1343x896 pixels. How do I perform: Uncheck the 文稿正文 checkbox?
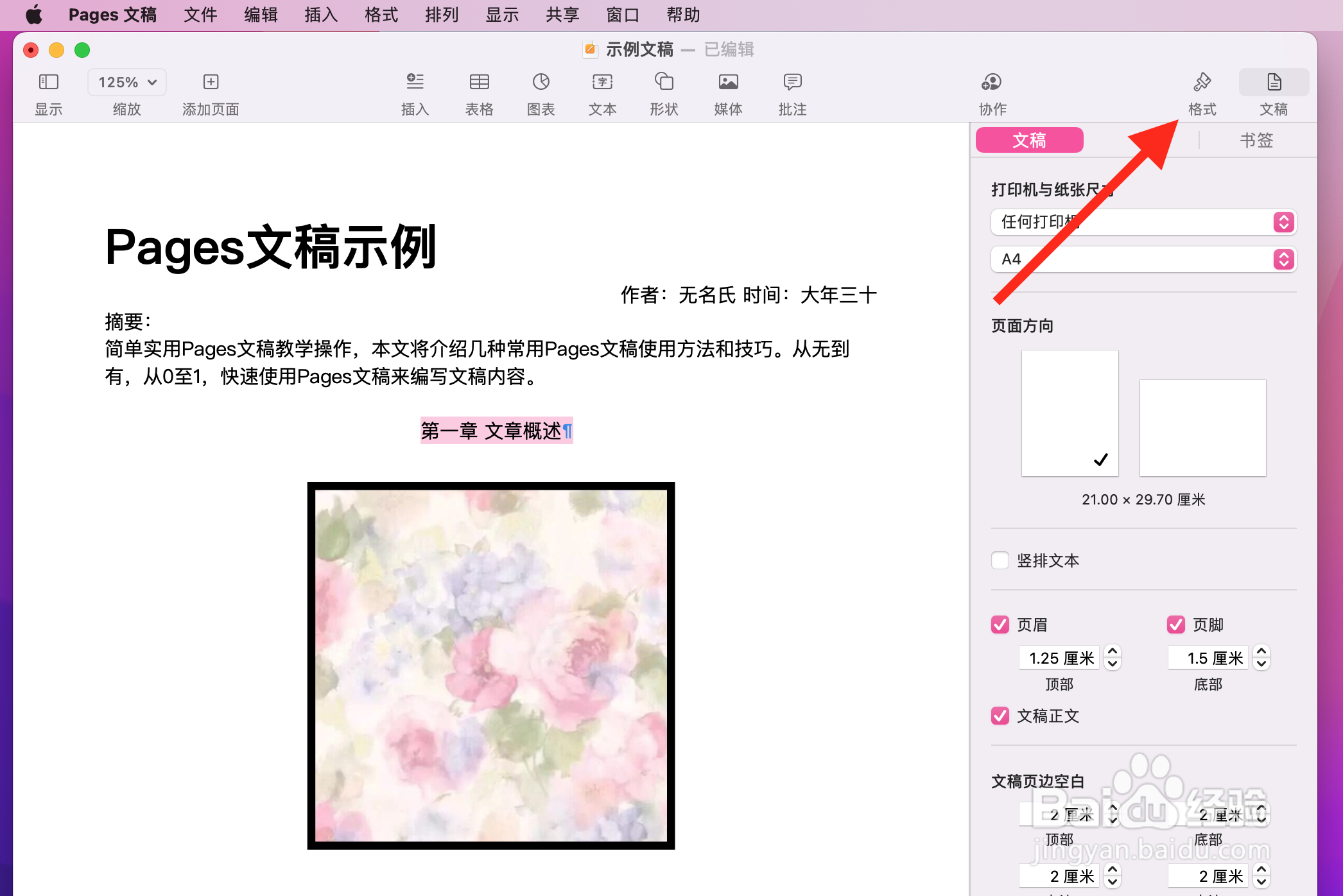click(1000, 716)
